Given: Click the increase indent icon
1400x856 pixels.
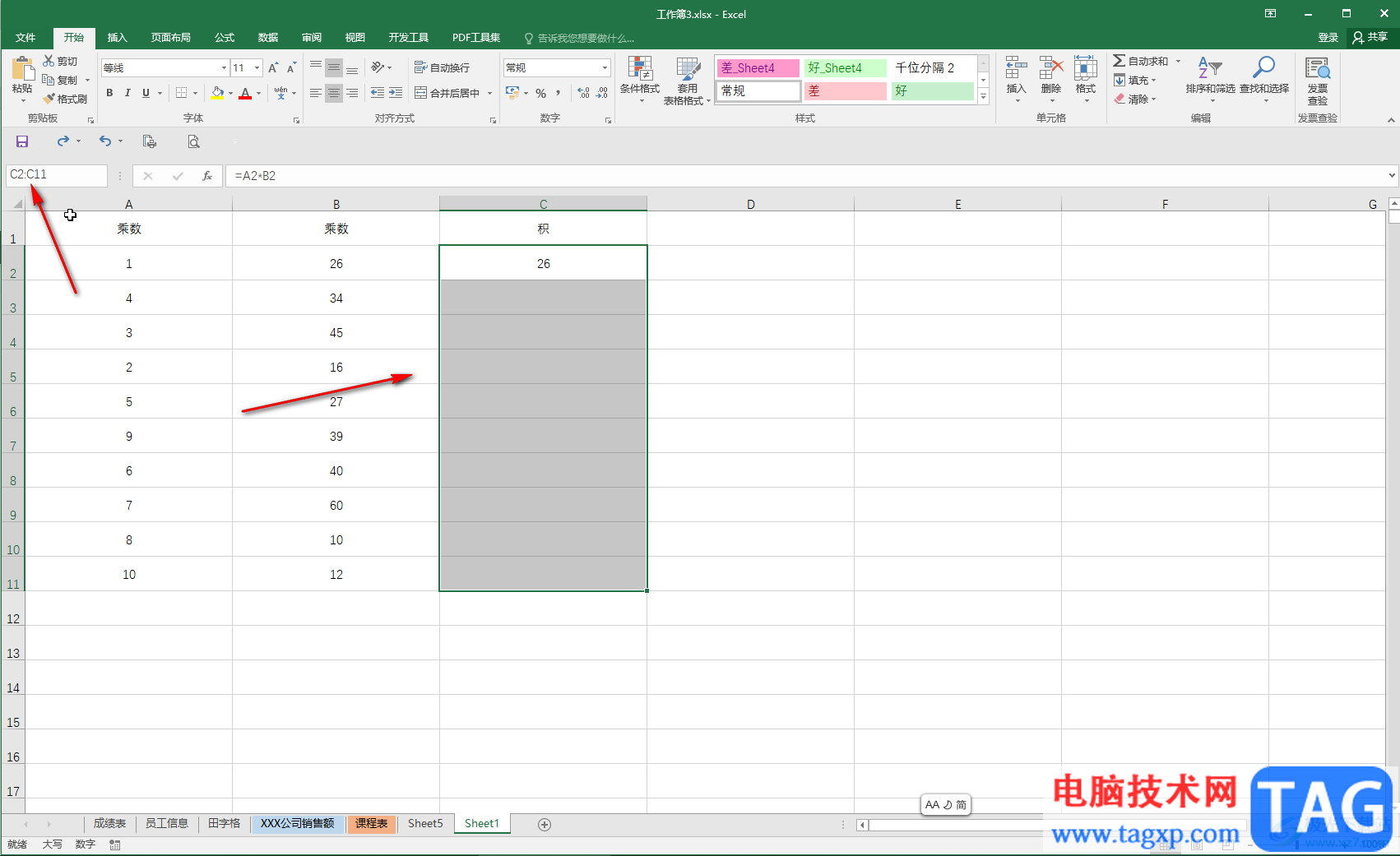Looking at the screenshot, I should (396, 93).
